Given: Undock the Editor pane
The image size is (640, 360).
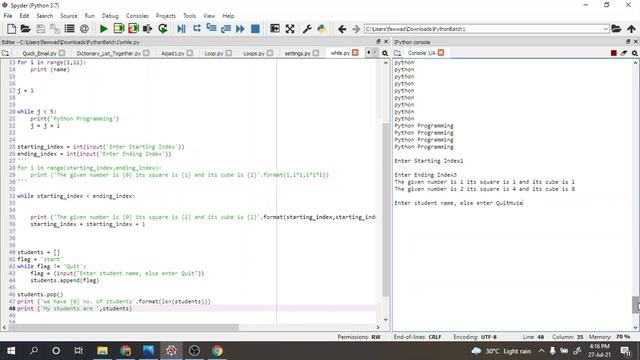Looking at the screenshot, I should tap(378, 42).
